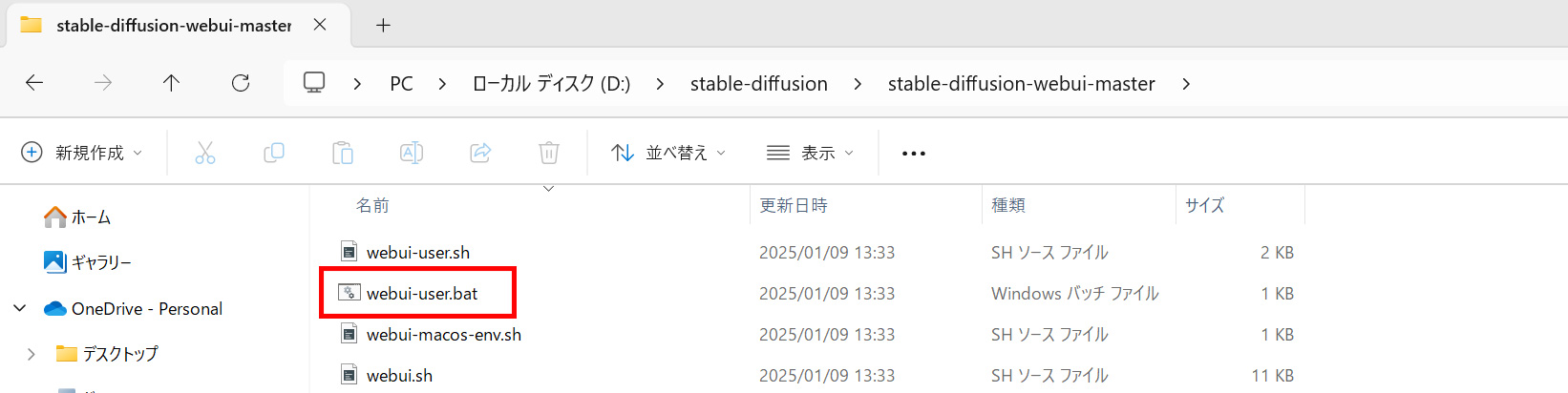This screenshot has width=1568, height=393.
Task: Click the Copy icon in toolbar
Action: tap(274, 153)
